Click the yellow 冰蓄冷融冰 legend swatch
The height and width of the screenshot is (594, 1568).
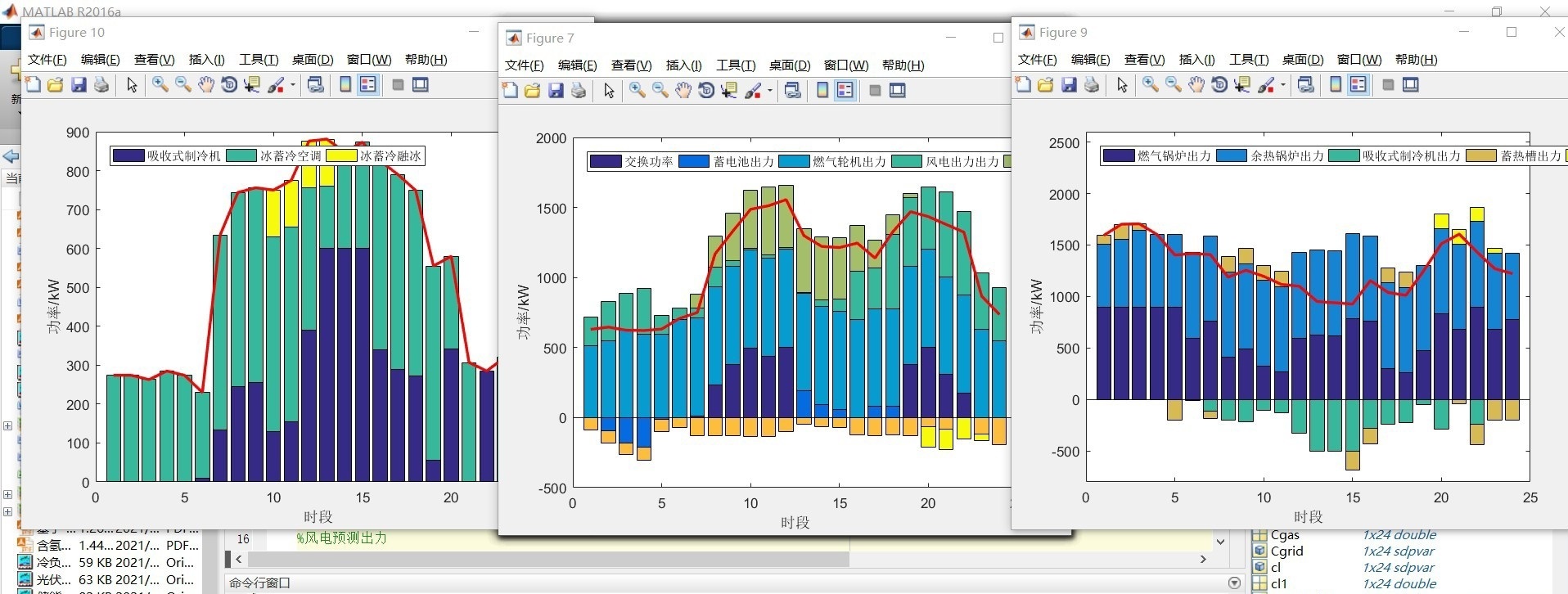(x=341, y=156)
